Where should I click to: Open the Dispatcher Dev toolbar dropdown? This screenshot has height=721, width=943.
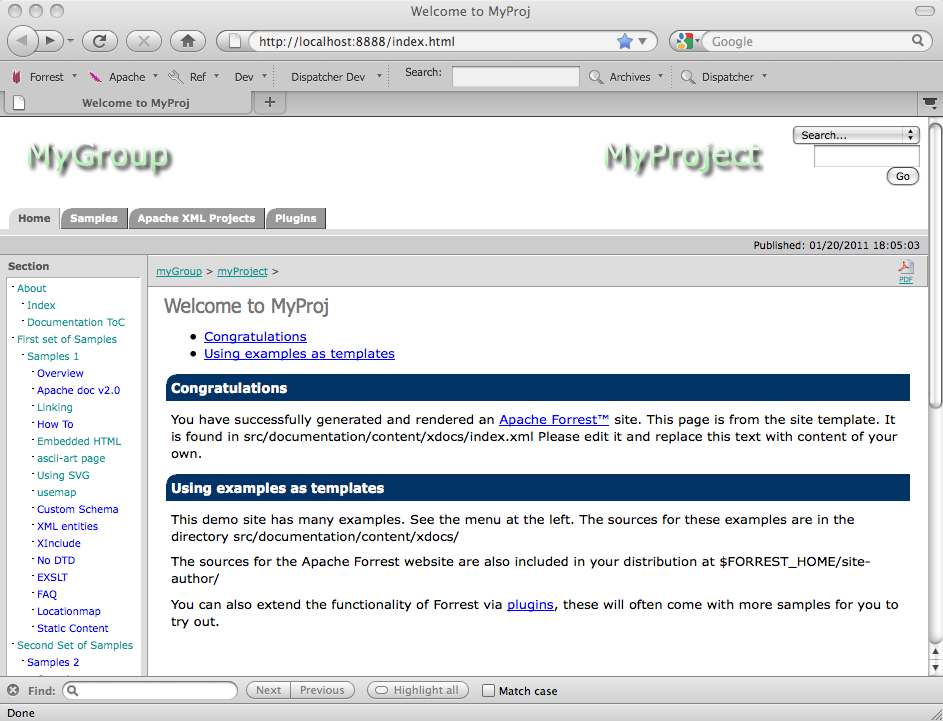click(335, 77)
